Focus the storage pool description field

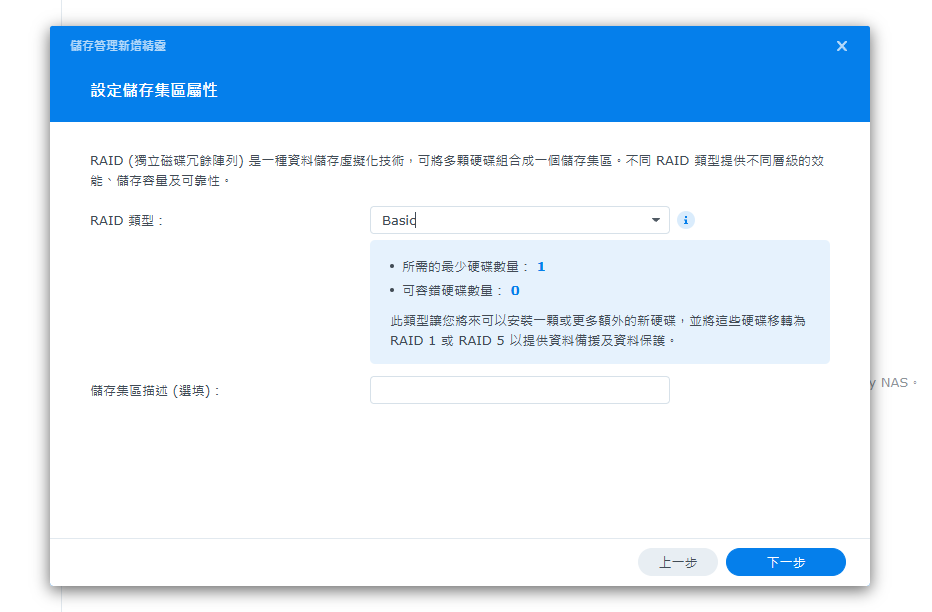pyautogui.click(x=519, y=390)
